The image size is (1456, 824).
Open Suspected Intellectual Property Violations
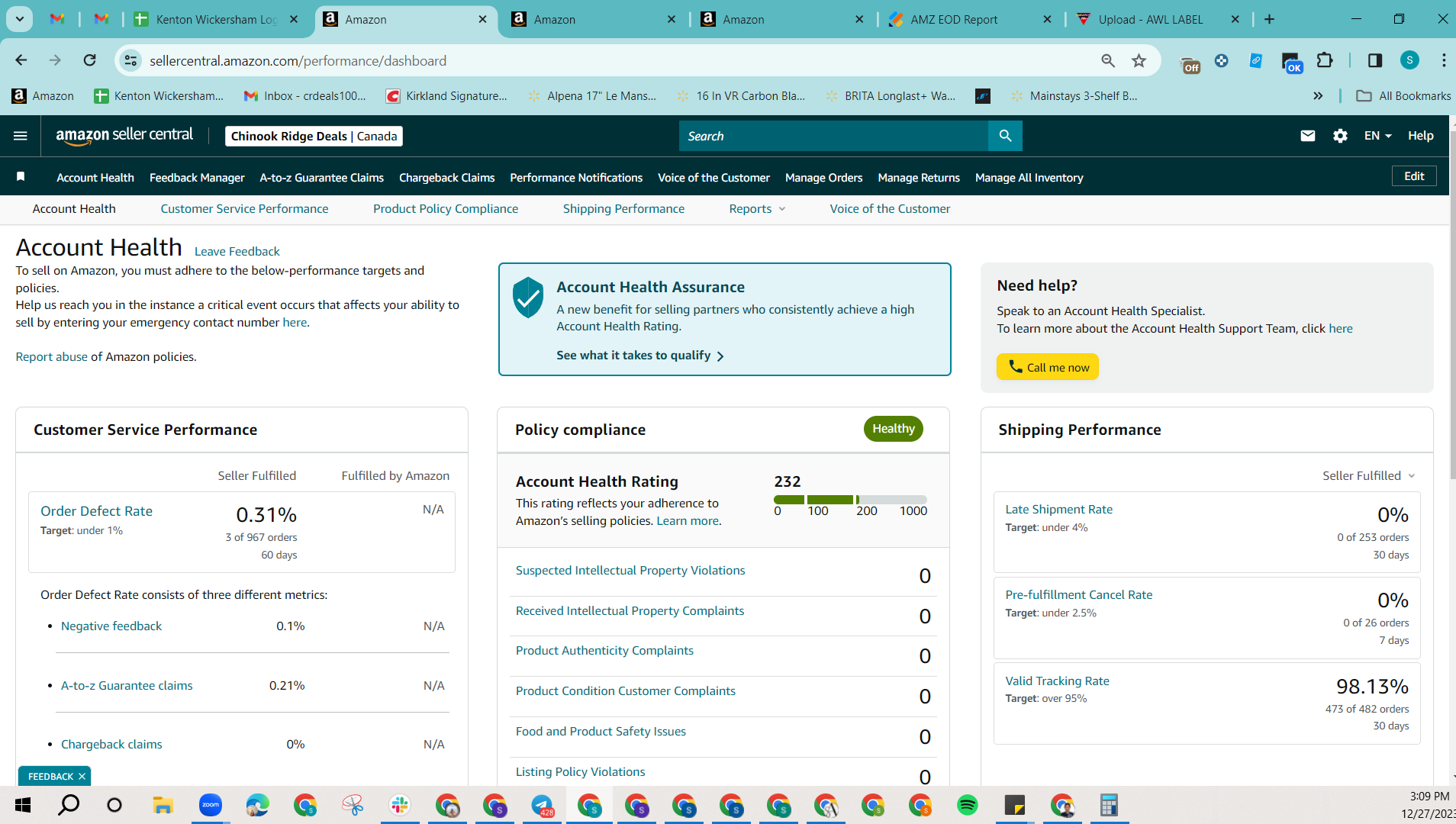point(630,571)
